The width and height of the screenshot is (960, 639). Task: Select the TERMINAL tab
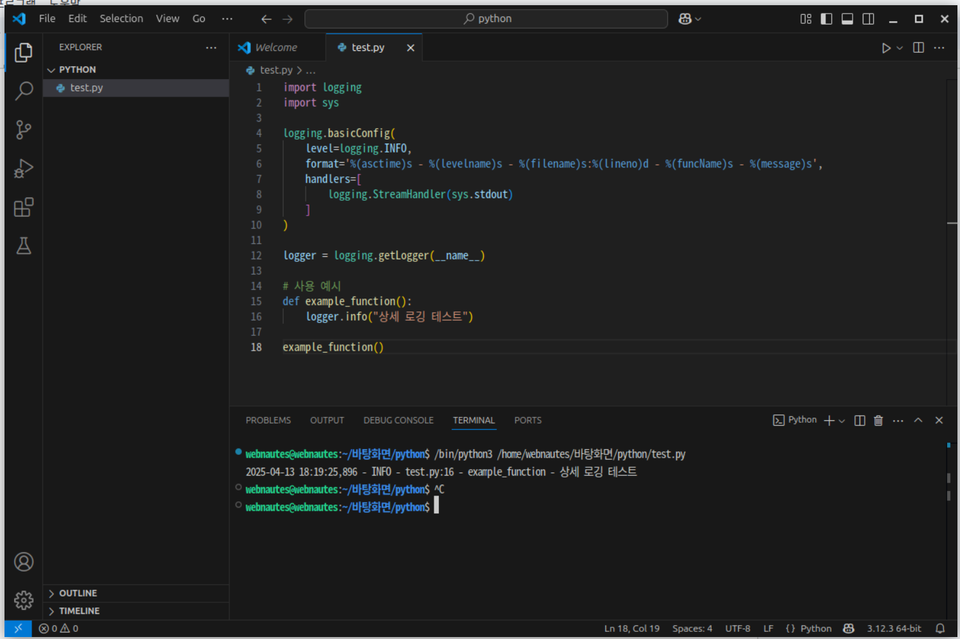[474, 420]
